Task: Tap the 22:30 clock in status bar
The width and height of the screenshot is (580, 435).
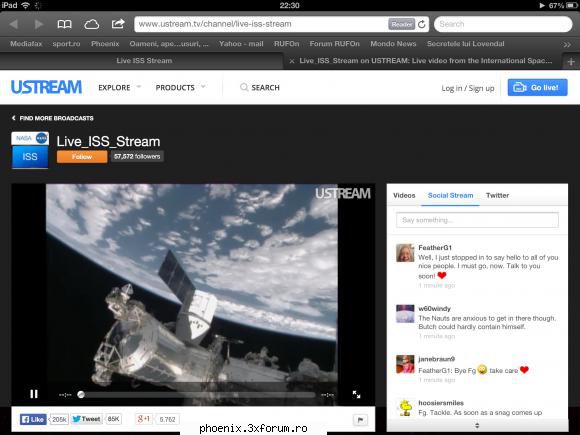Action: point(290,5)
